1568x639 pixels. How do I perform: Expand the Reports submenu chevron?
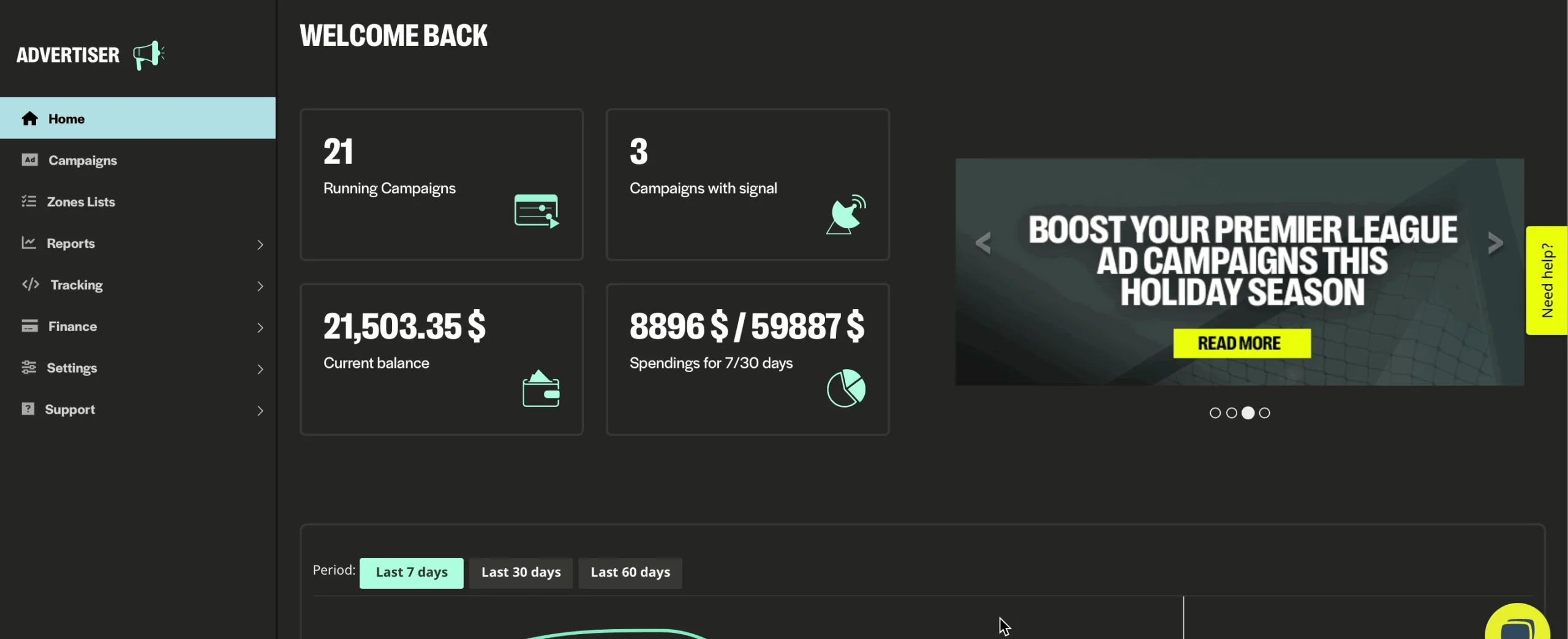point(260,245)
